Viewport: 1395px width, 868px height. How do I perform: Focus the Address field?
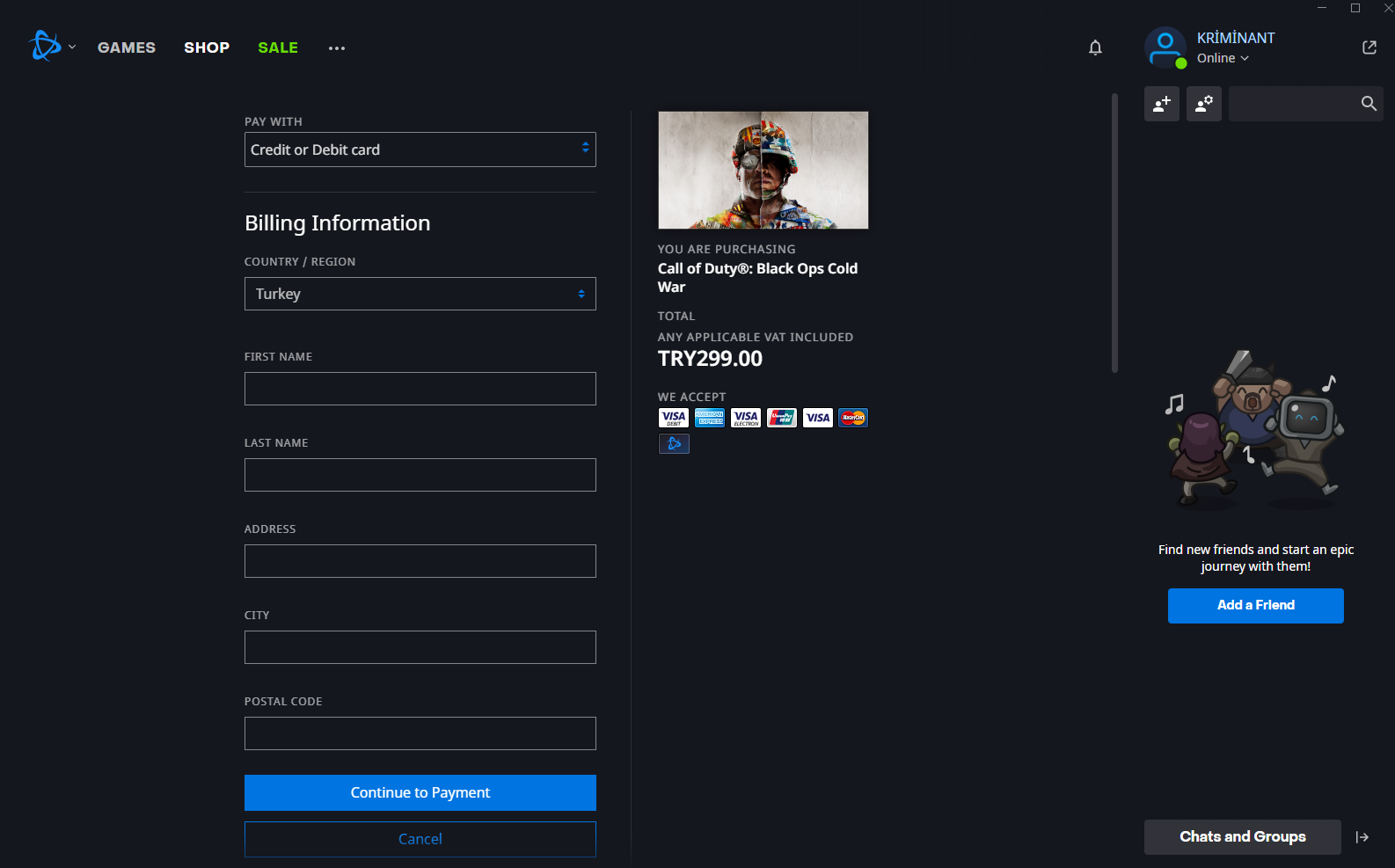pyautogui.click(x=420, y=561)
